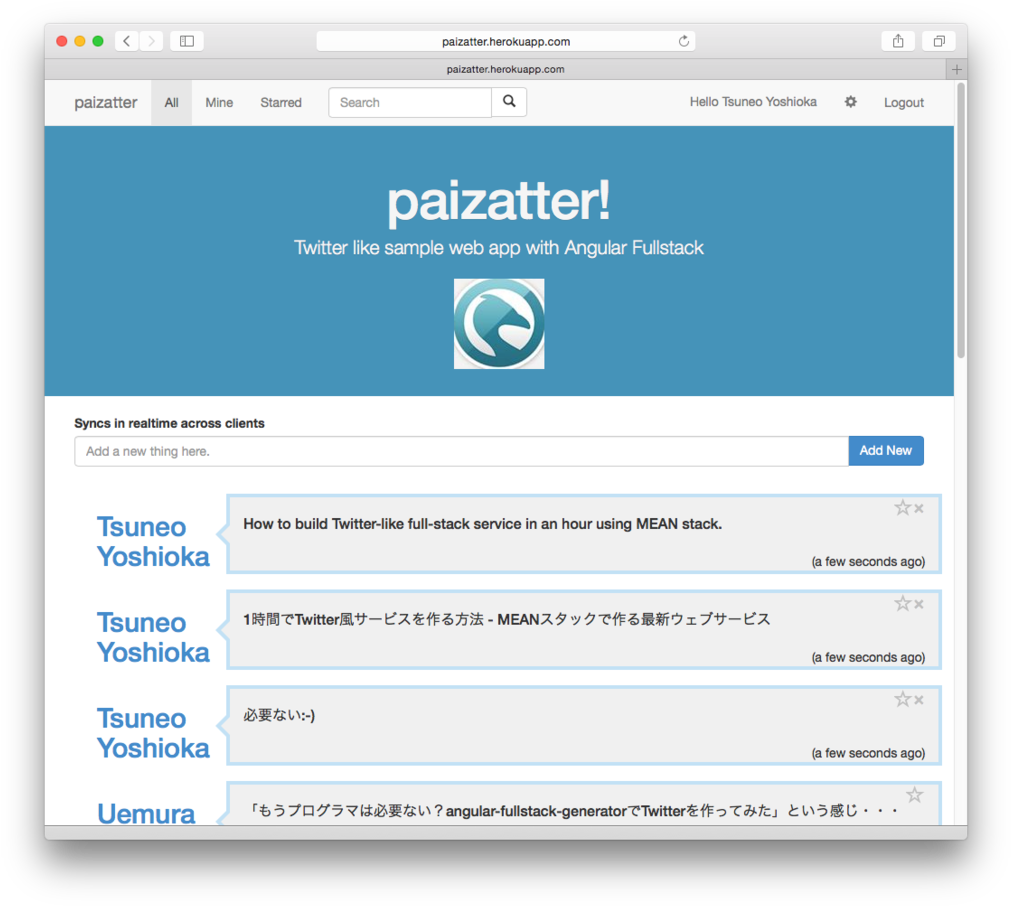
Task: Toggle star on the '必要ない:-)' post
Action: coord(902,700)
